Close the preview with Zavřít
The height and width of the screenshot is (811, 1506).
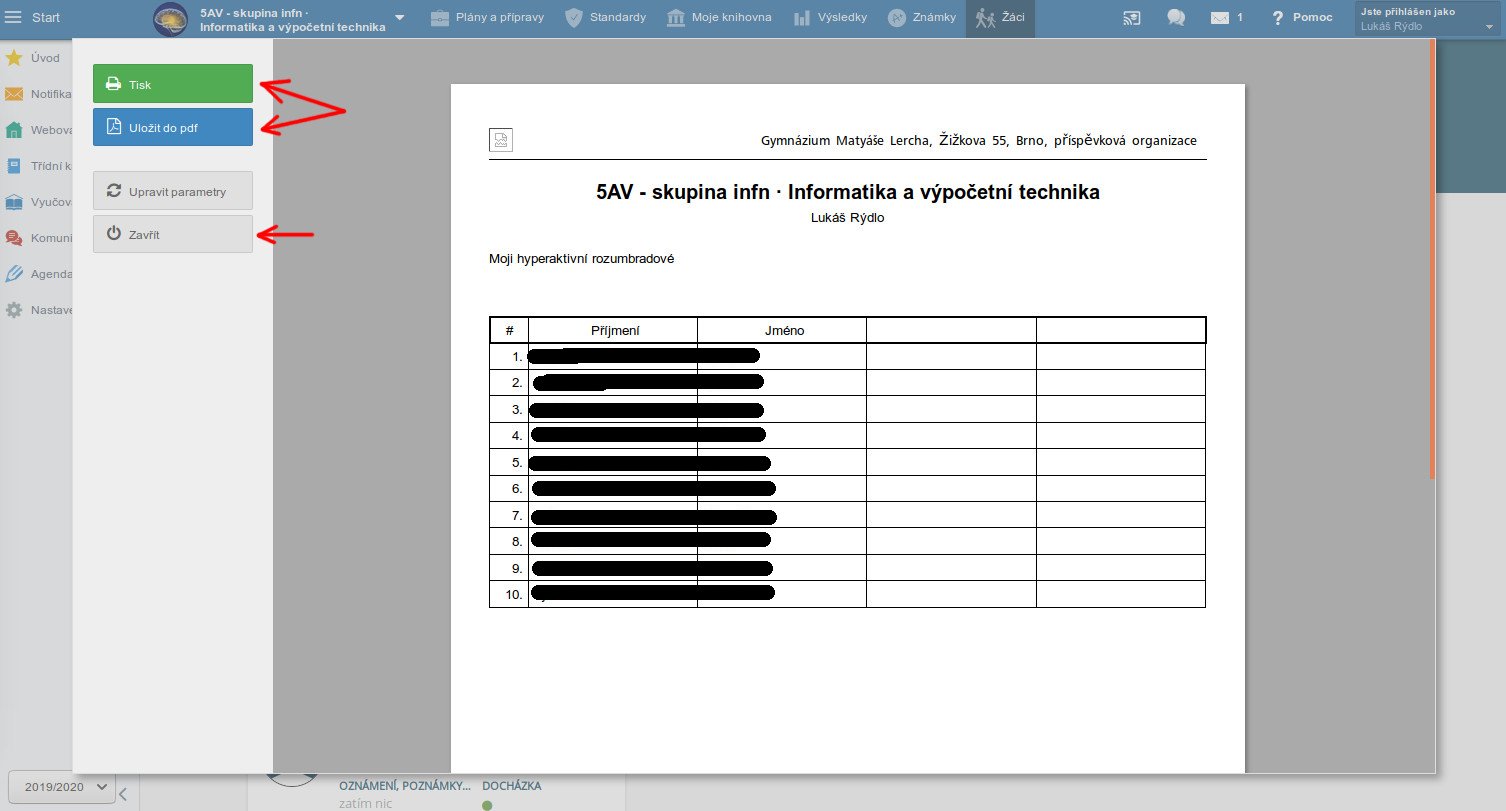click(172, 234)
